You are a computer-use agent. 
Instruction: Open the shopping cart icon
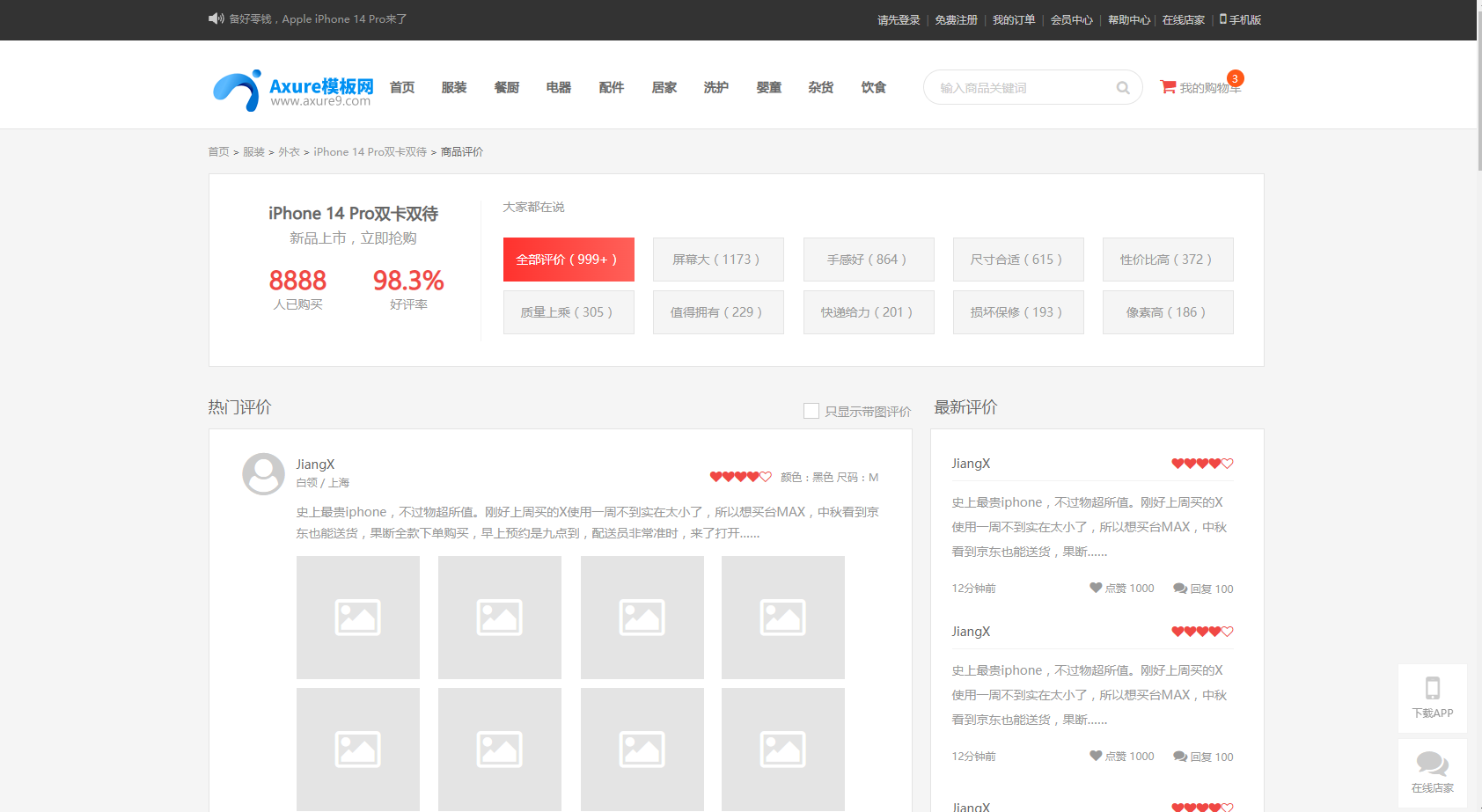[1168, 87]
